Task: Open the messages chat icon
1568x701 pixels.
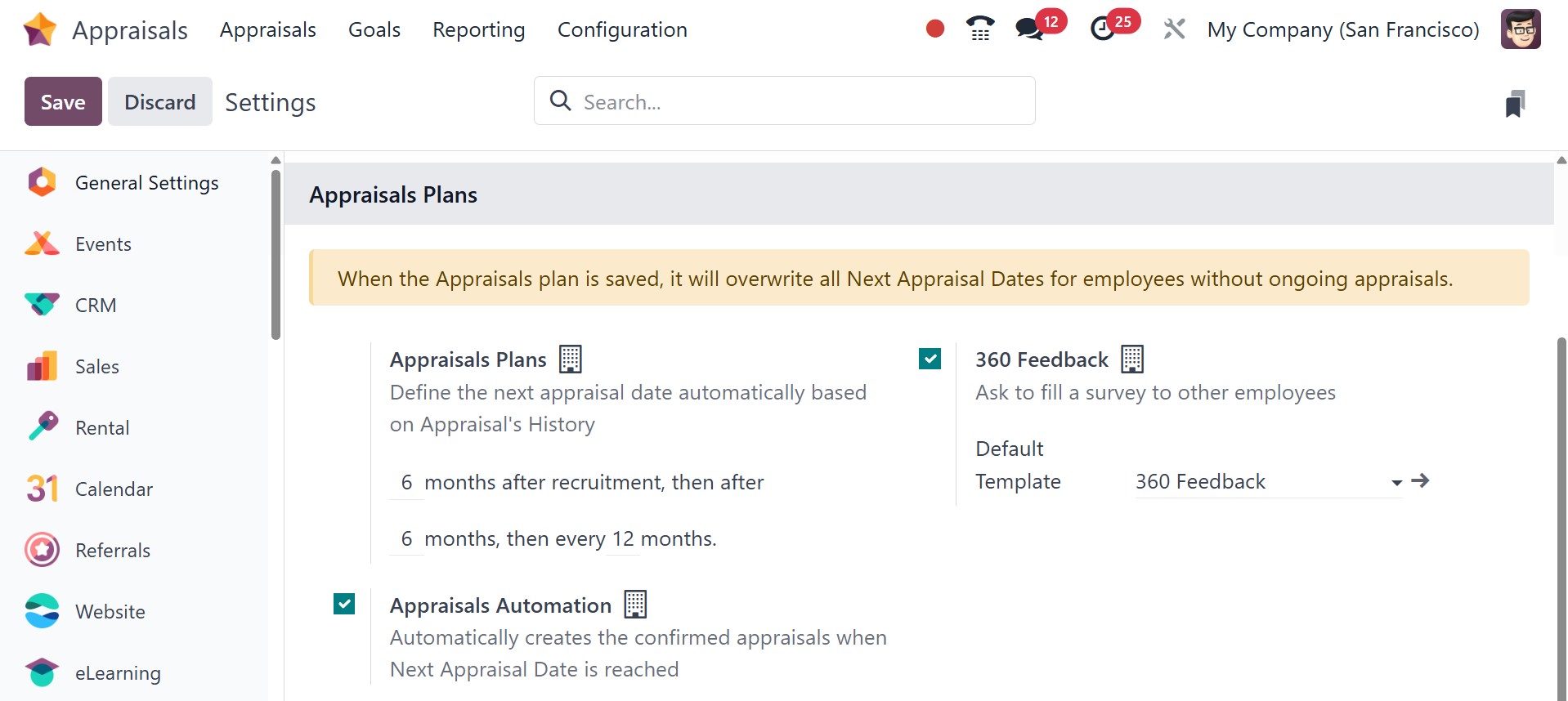Action: pos(1029,29)
